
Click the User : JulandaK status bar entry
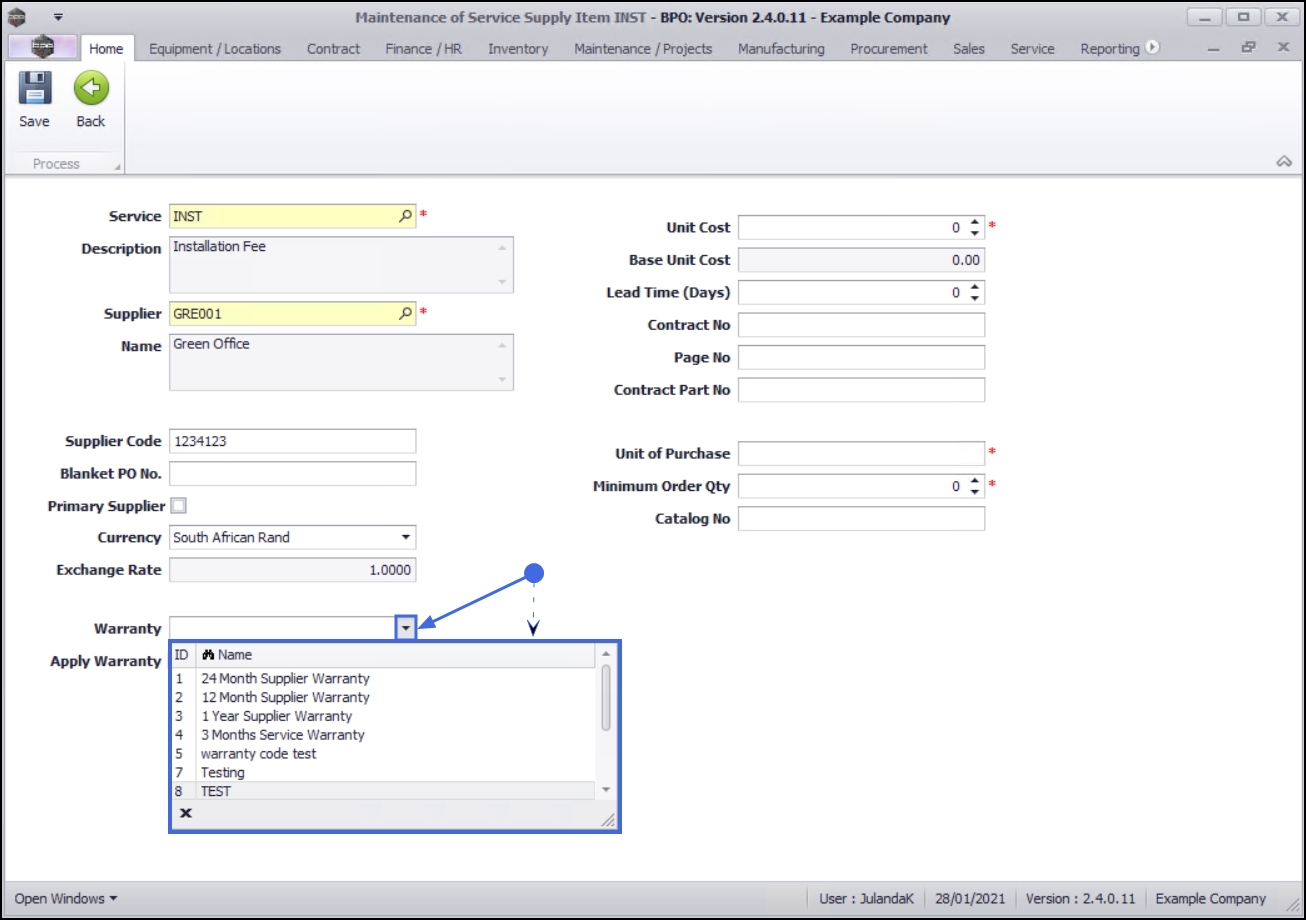tap(866, 899)
